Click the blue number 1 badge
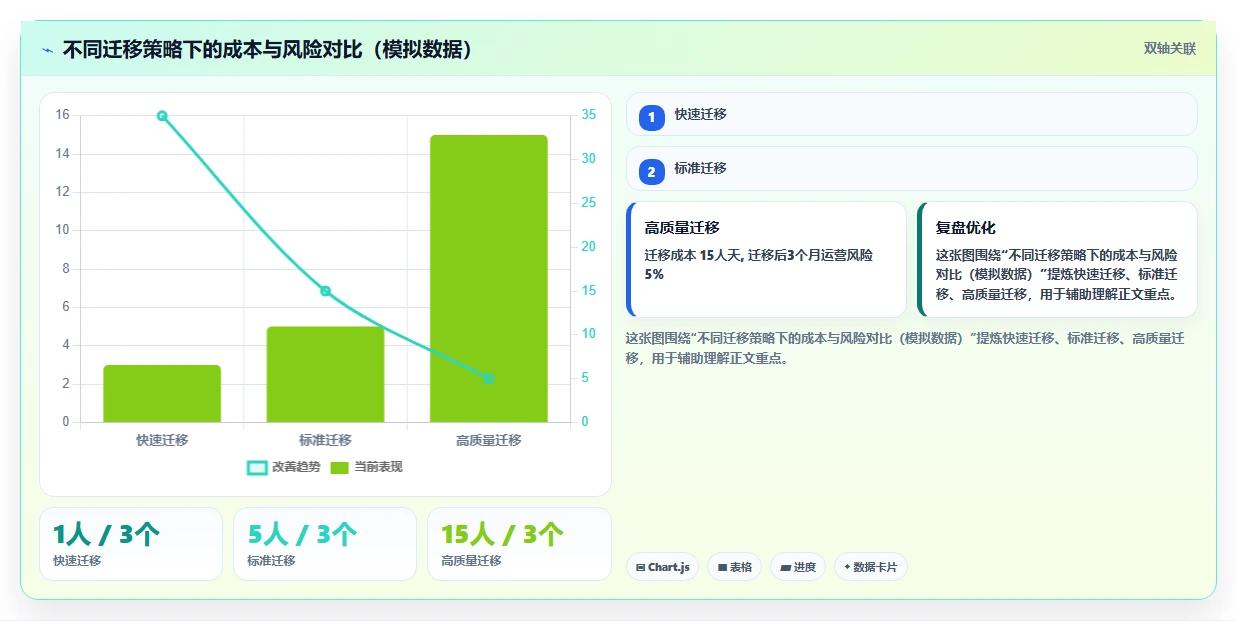Screen dimensions: 1237x621 [652, 118]
